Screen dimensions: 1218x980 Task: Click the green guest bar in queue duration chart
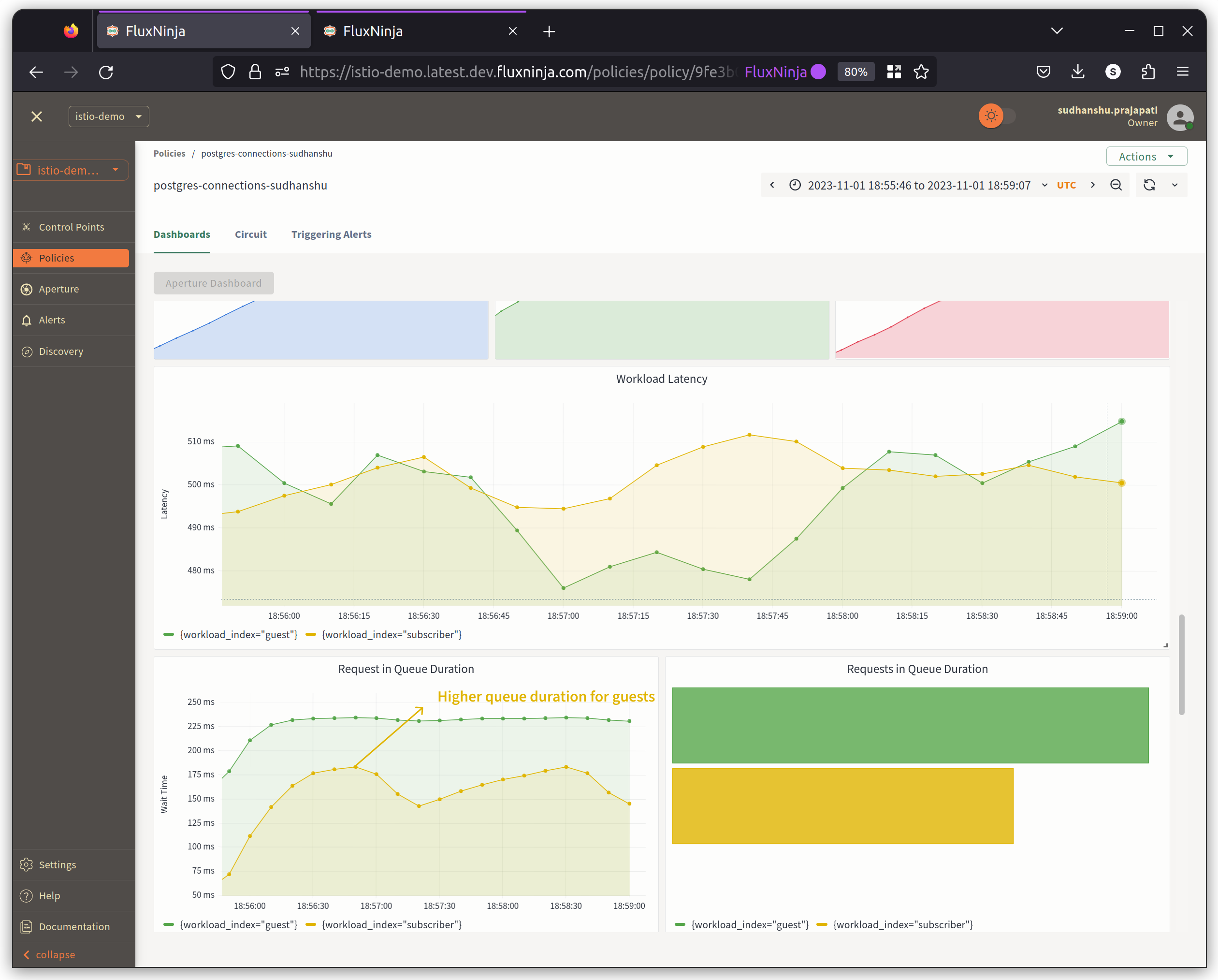[x=911, y=726]
